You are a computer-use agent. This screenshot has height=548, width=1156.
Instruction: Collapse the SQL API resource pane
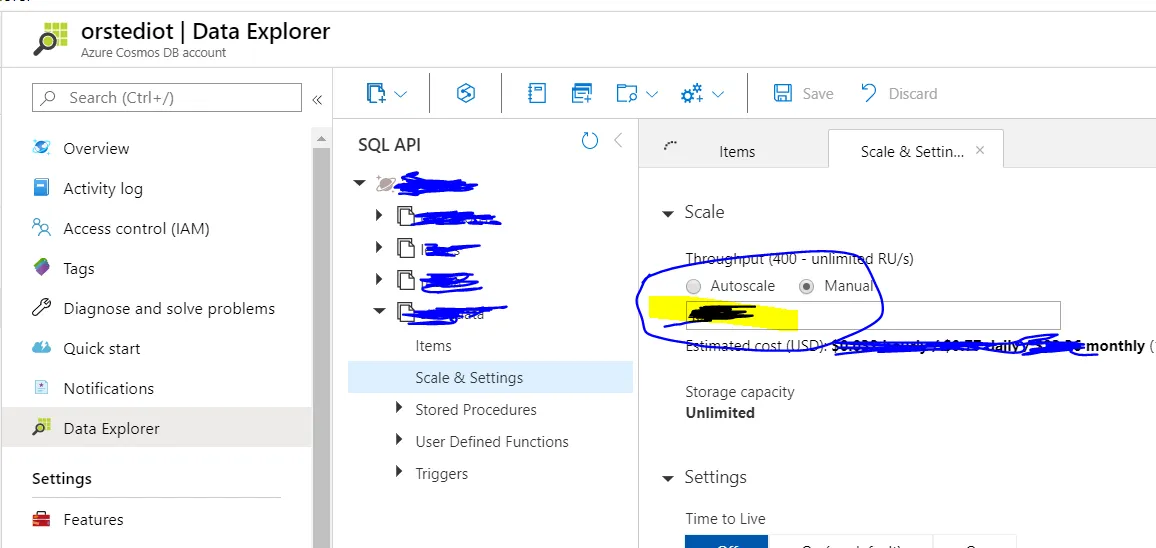618,140
